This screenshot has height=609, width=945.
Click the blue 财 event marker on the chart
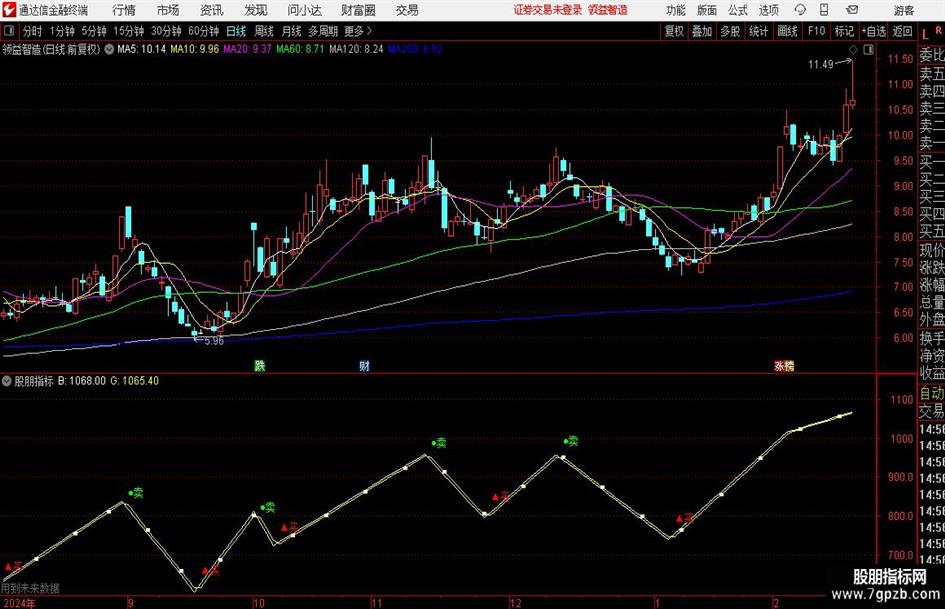[x=365, y=365]
